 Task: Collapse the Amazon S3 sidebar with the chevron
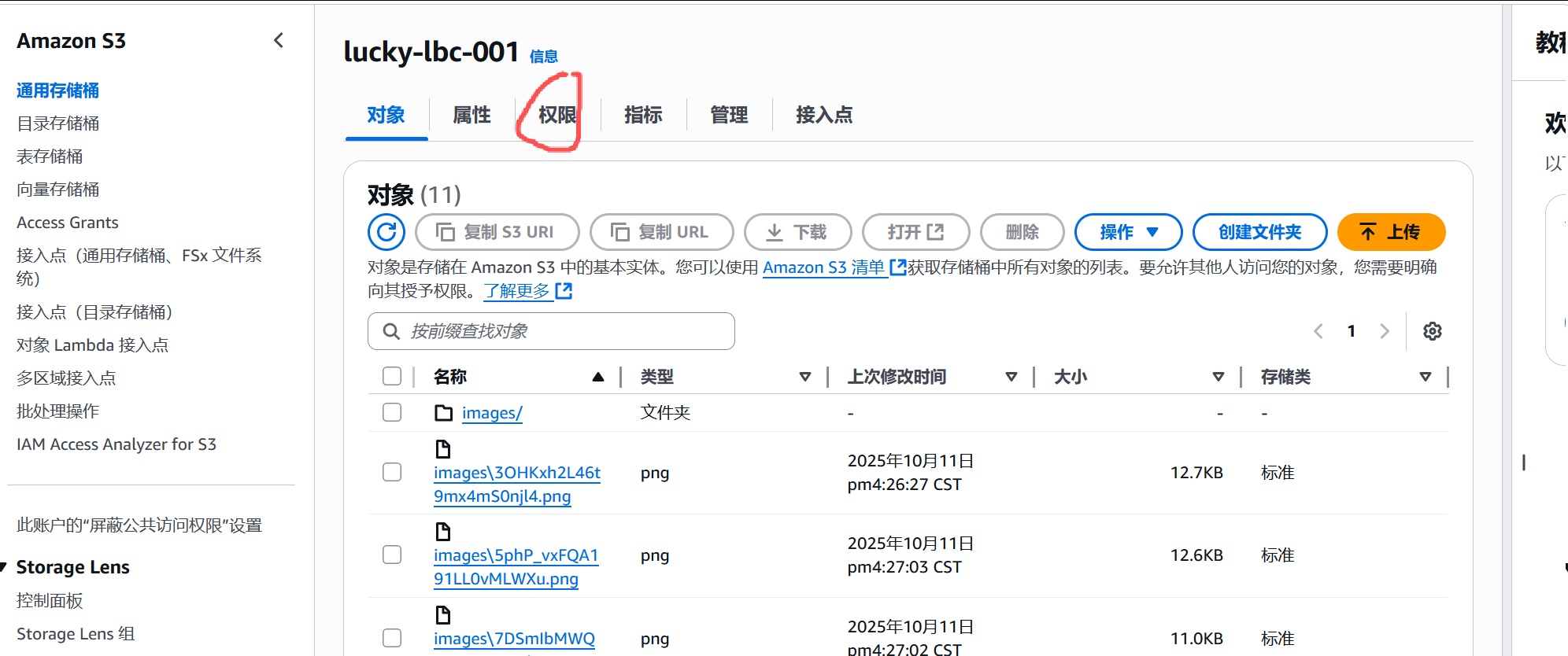coord(279,40)
